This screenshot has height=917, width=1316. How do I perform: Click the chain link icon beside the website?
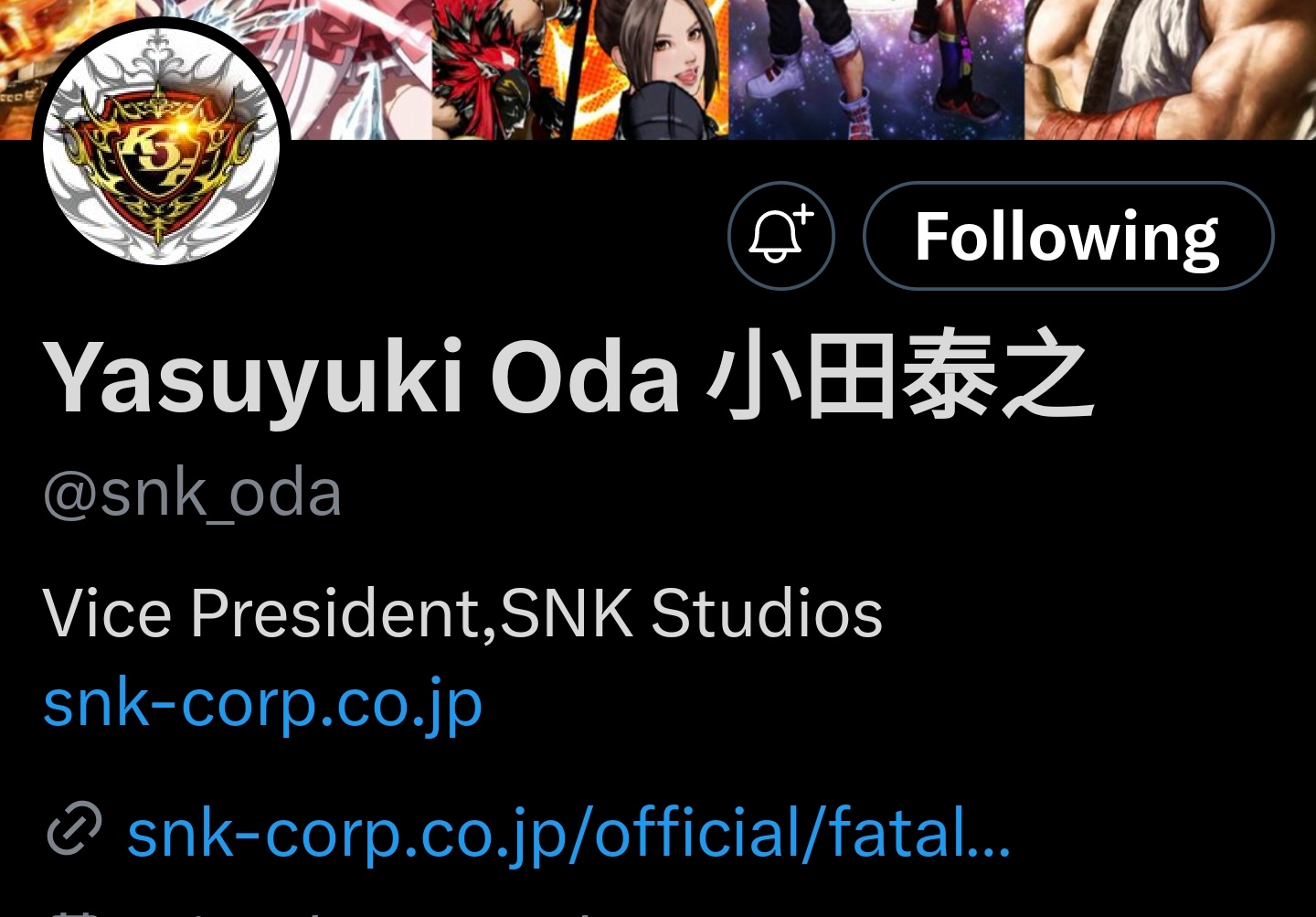point(73,829)
